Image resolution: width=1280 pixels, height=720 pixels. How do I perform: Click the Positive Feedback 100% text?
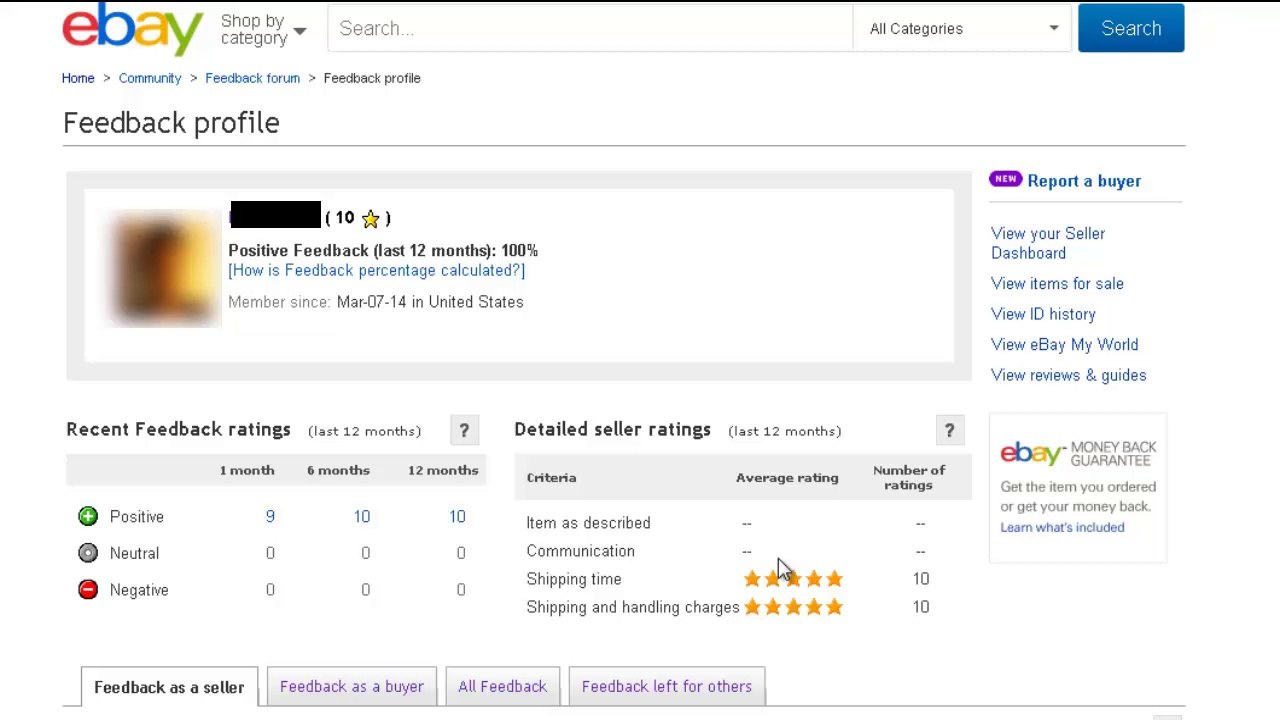point(383,251)
